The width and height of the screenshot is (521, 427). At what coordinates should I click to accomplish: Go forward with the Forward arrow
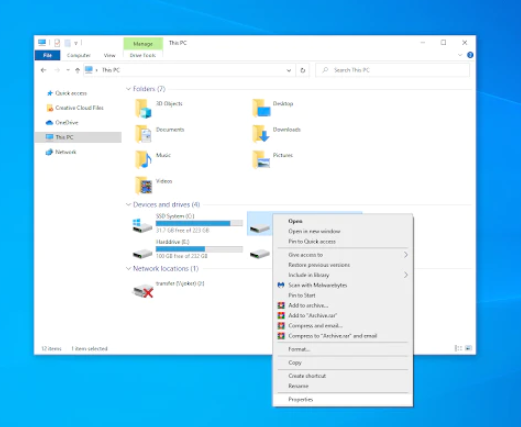tap(57, 70)
